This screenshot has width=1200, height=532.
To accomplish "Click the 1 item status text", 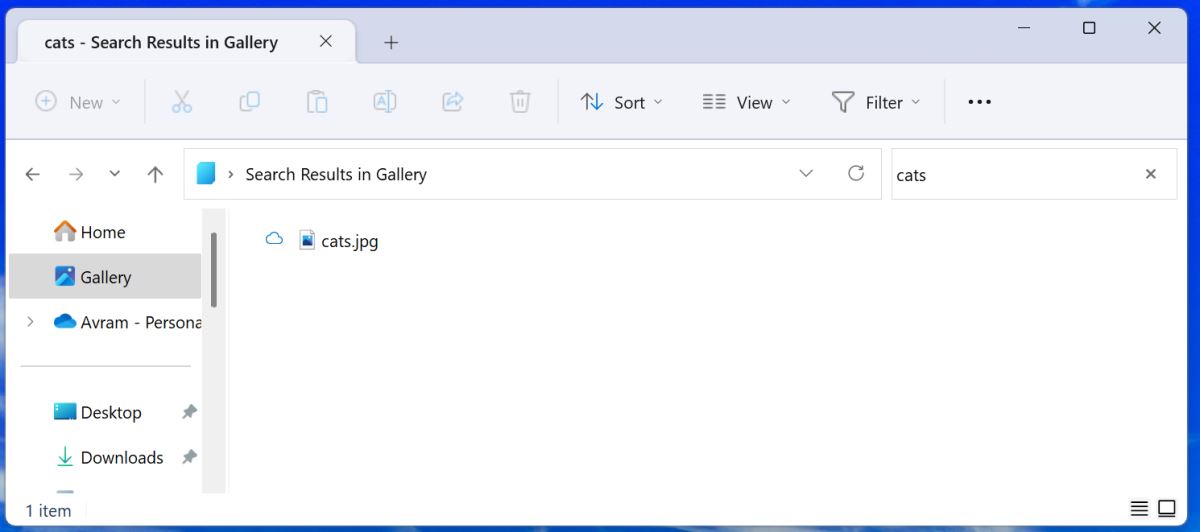I will [x=48, y=510].
